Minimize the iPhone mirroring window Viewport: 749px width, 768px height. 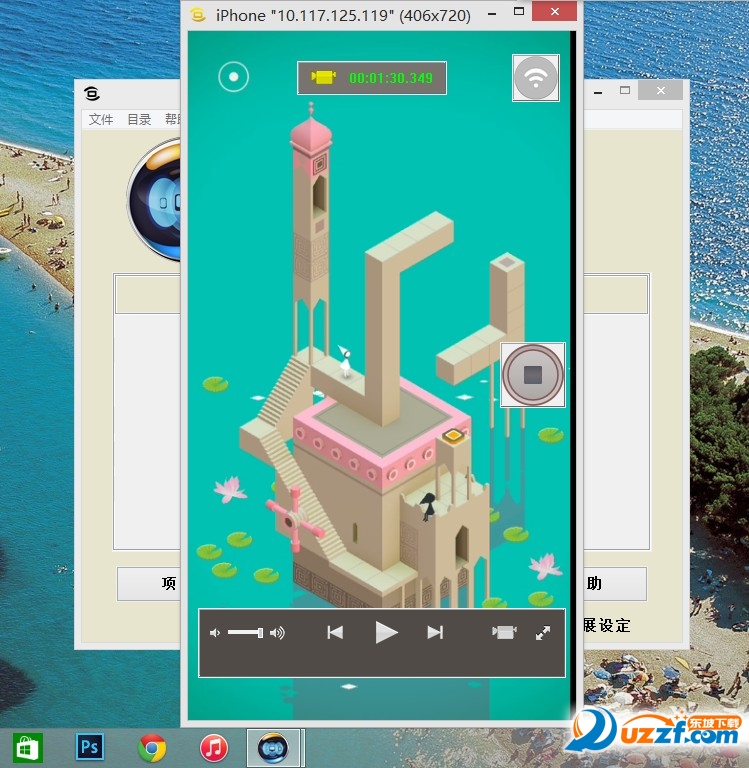pos(492,14)
